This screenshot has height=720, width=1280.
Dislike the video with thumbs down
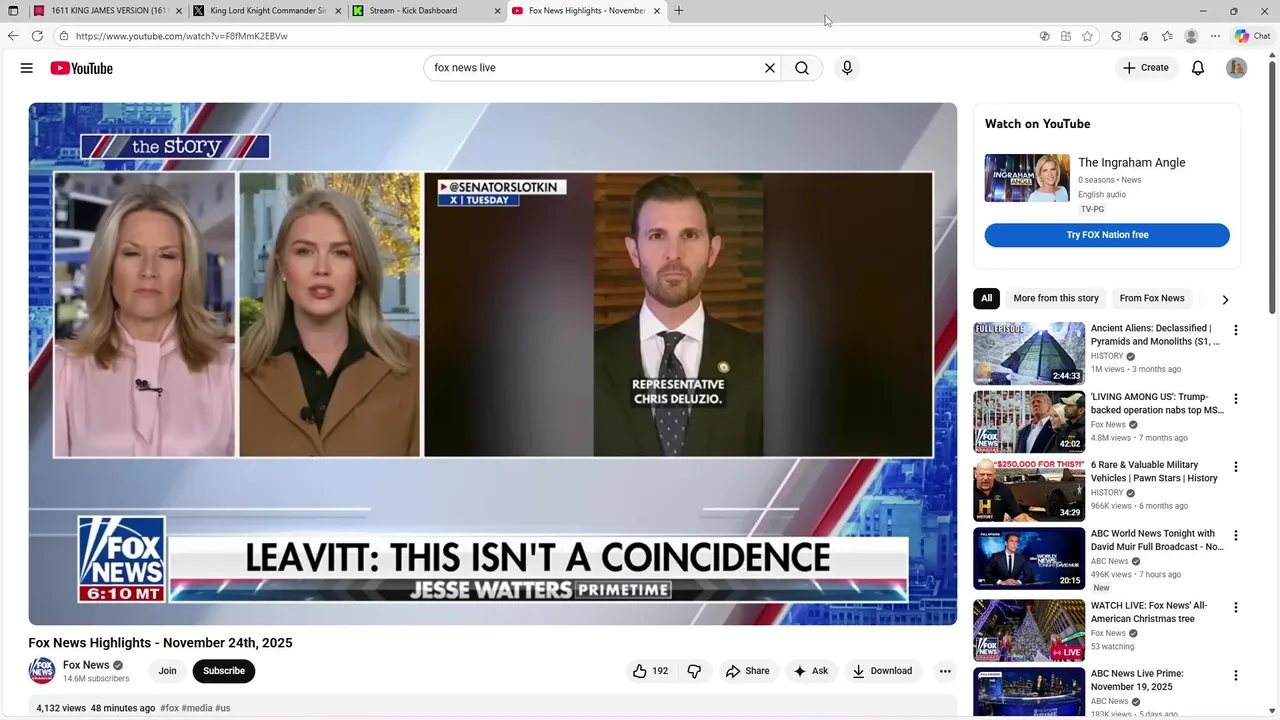point(694,671)
